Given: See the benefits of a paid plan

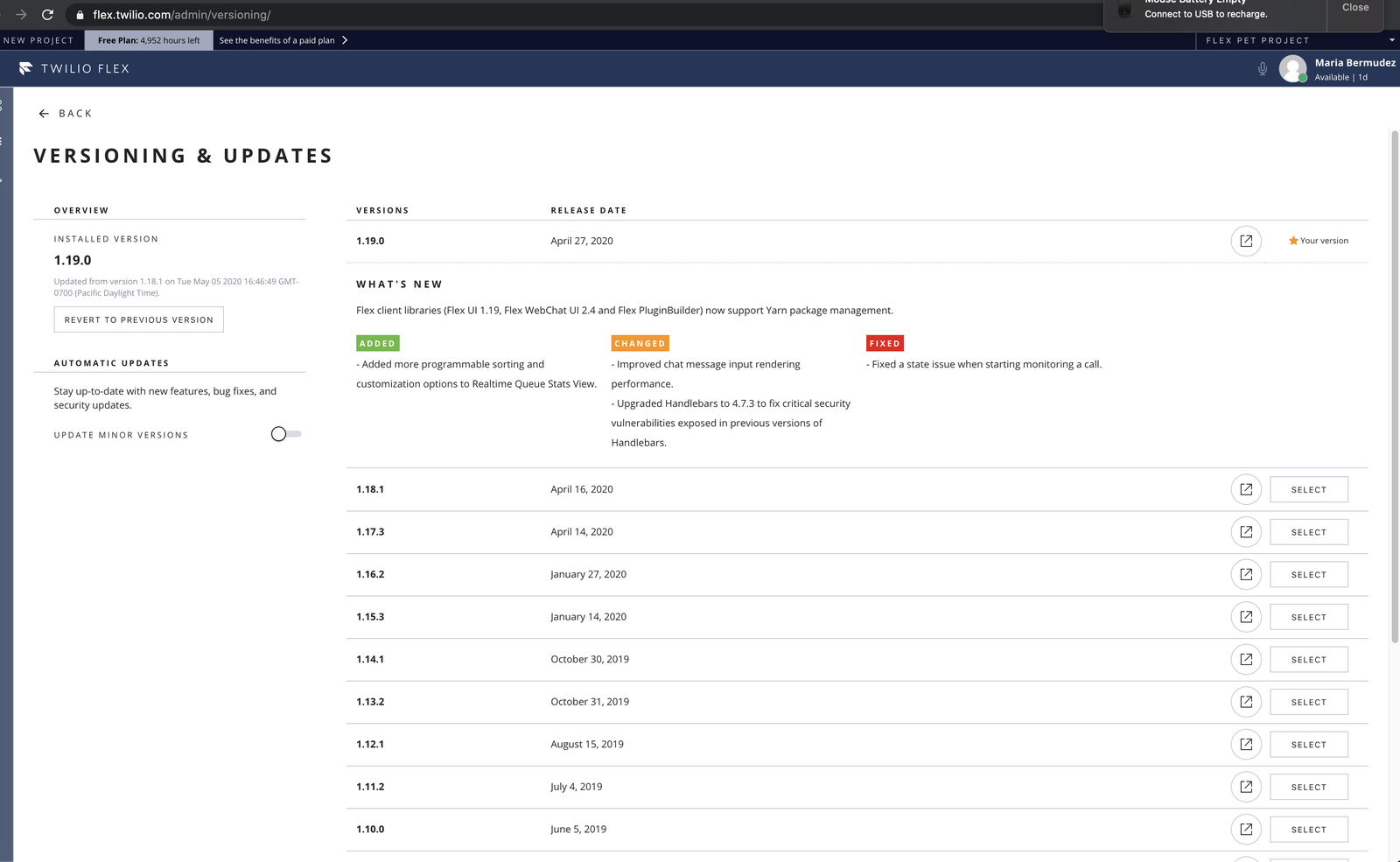Looking at the screenshot, I should click(x=283, y=40).
